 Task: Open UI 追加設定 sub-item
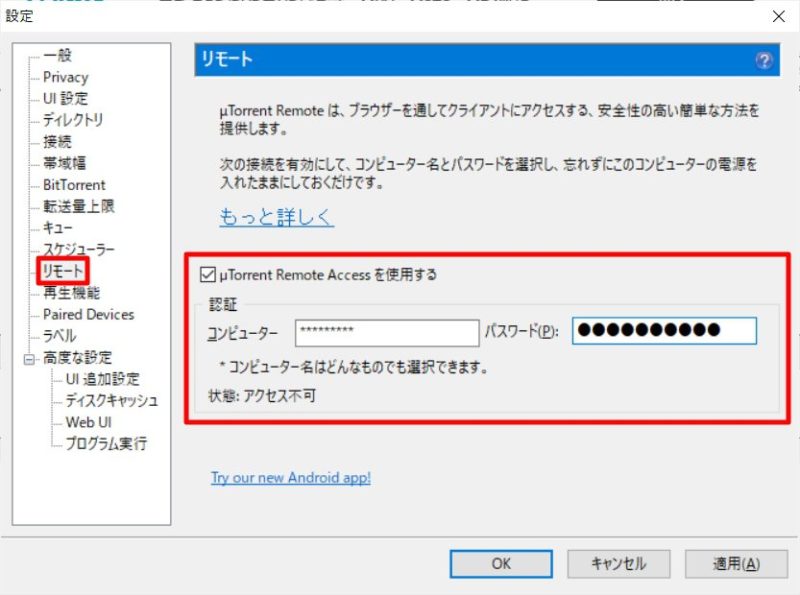[x=103, y=379]
